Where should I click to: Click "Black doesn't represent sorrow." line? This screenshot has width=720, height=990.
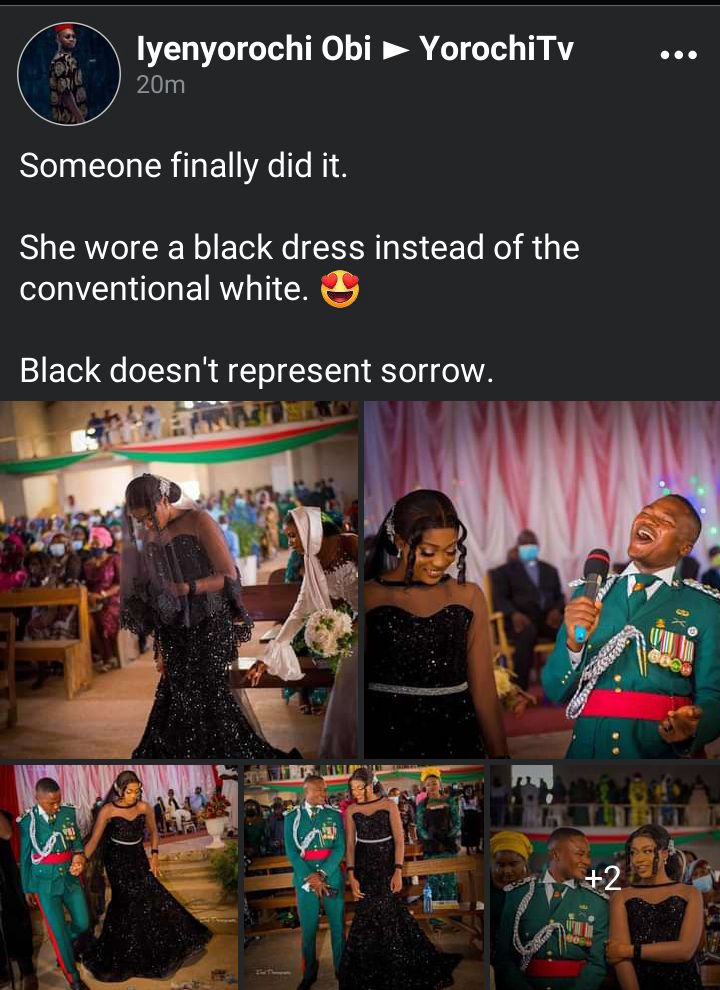click(256, 371)
